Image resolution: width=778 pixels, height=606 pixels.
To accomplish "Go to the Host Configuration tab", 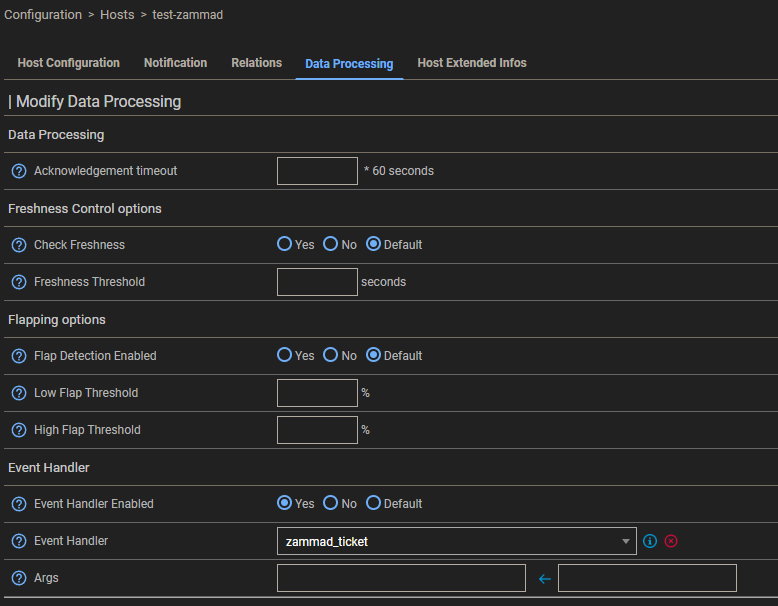I will 68,63.
